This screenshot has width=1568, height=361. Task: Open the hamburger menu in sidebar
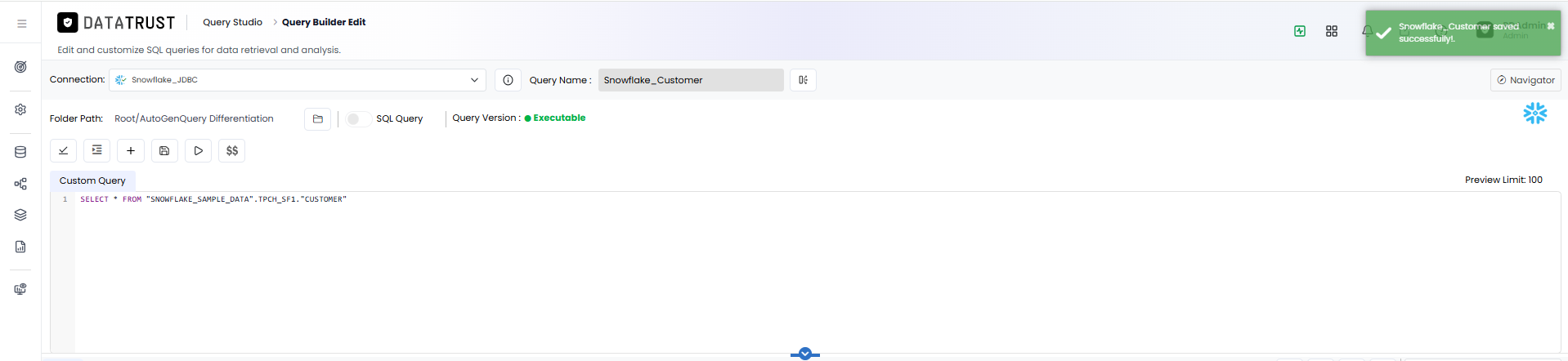coord(22,24)
